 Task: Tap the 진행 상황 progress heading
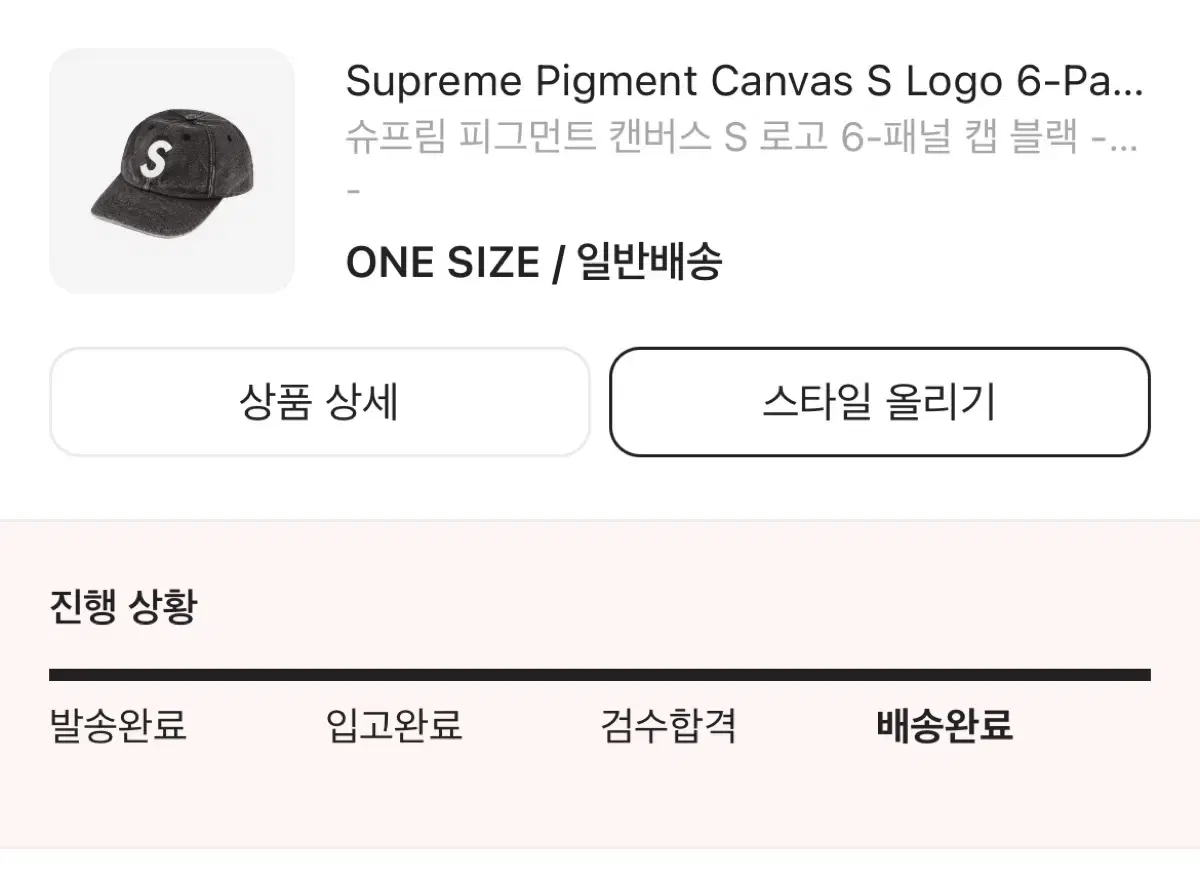pyautogui.click(x=124, y=607)
